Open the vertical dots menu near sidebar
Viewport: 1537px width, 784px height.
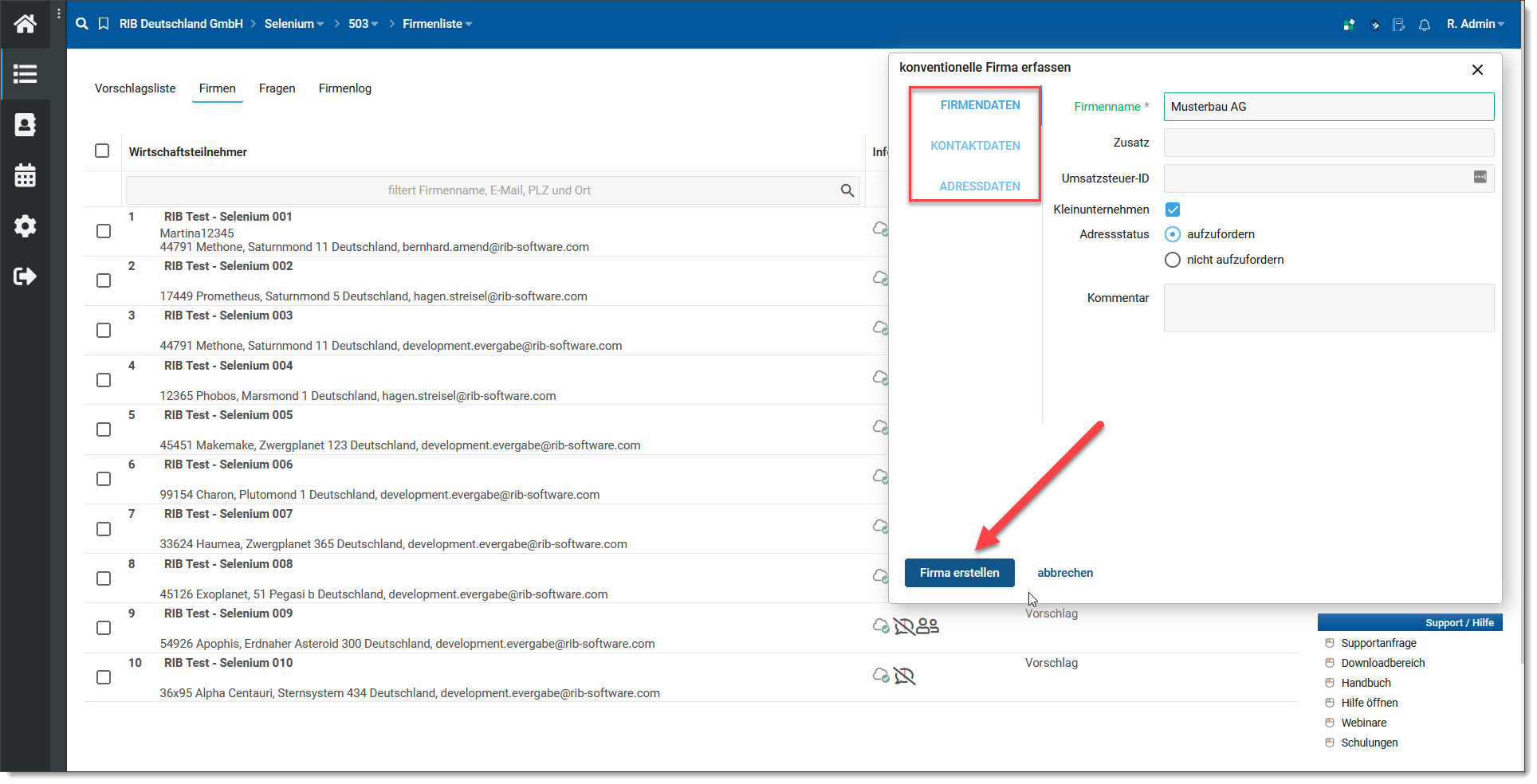(59, 14)
